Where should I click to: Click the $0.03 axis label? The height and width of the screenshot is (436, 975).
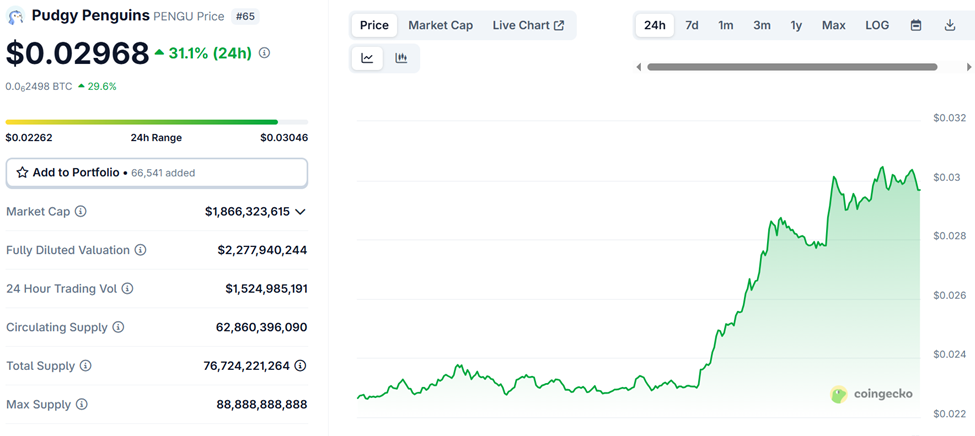click(947, 177)
